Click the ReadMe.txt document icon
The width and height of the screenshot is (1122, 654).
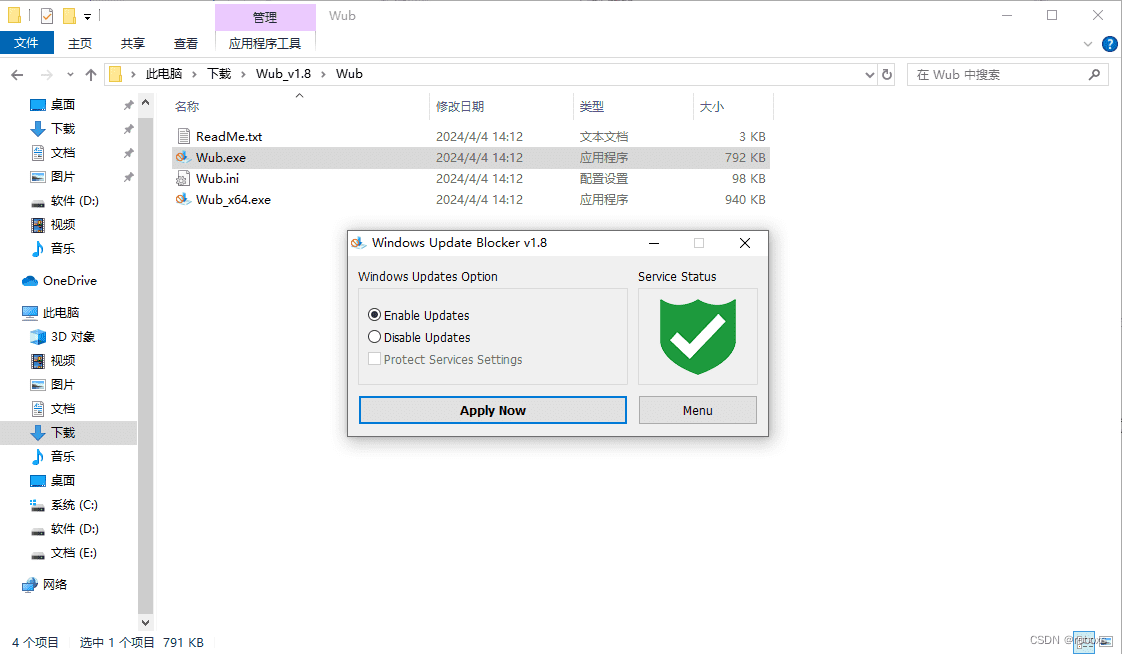click(183, 137)
